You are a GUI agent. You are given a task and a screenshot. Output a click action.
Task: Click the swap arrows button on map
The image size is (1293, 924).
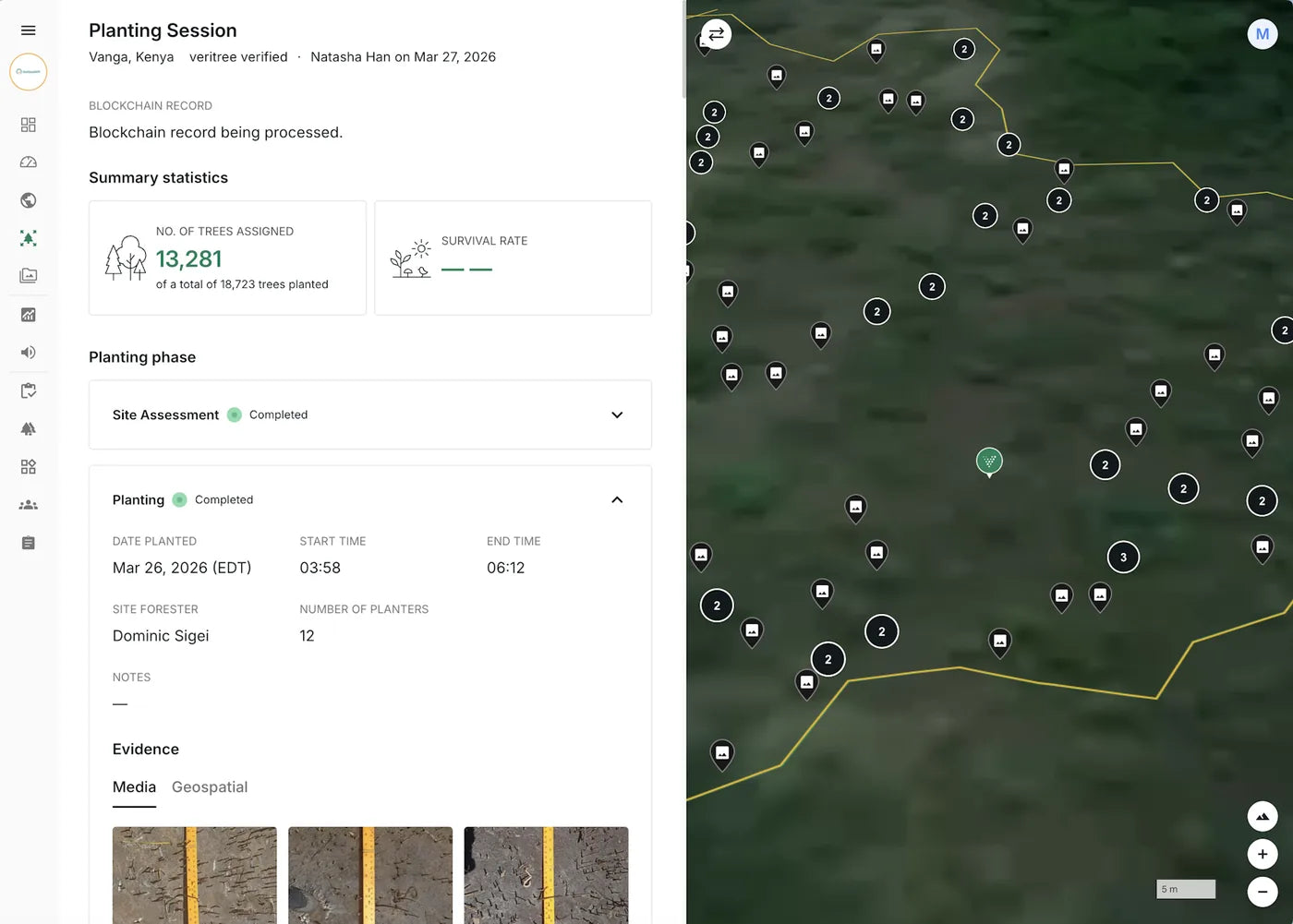(717, 34)
